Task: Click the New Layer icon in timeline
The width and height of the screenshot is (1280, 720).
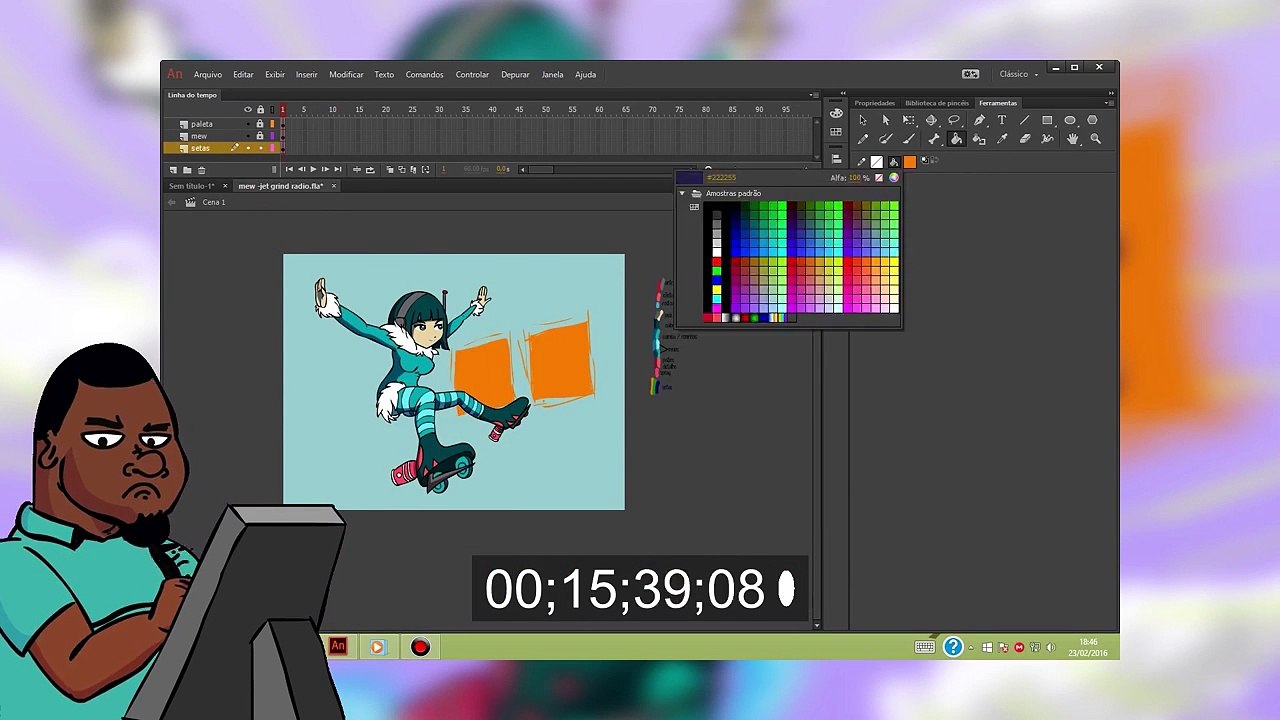Action: [173, 170]
